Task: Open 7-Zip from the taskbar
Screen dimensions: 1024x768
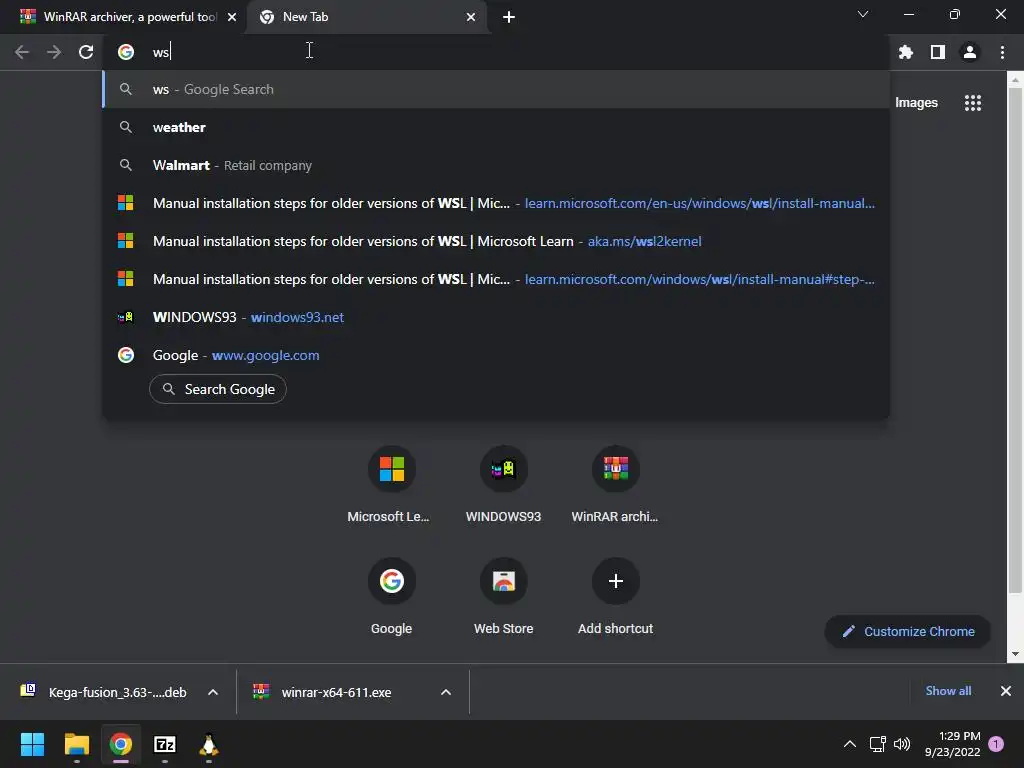Action: [165, 744]
